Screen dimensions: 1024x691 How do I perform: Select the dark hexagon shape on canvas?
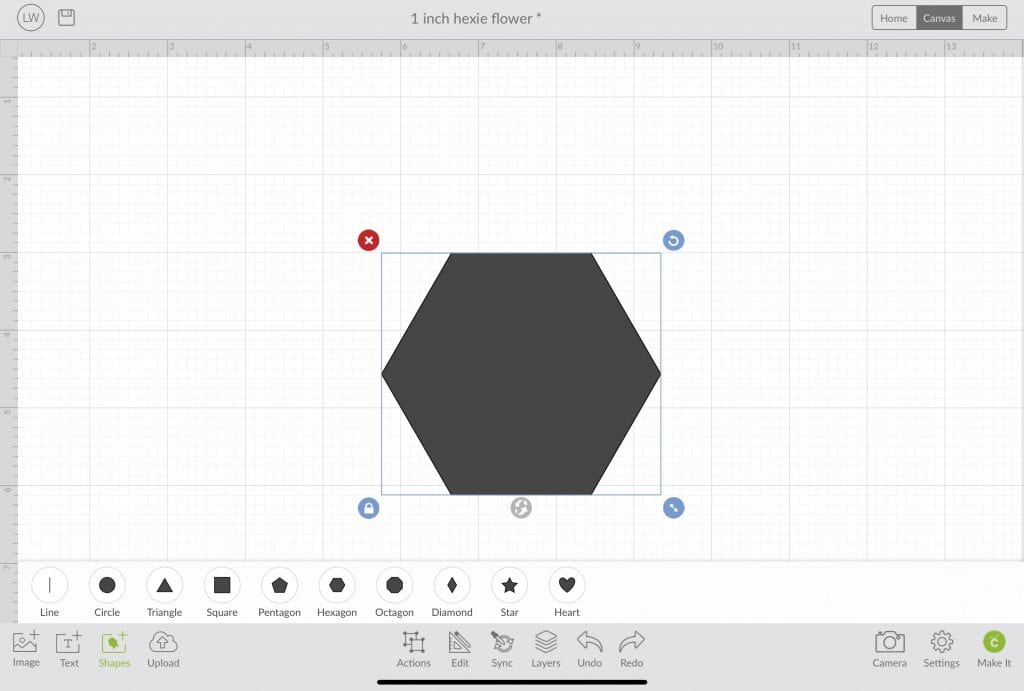[x=521, y=374]
